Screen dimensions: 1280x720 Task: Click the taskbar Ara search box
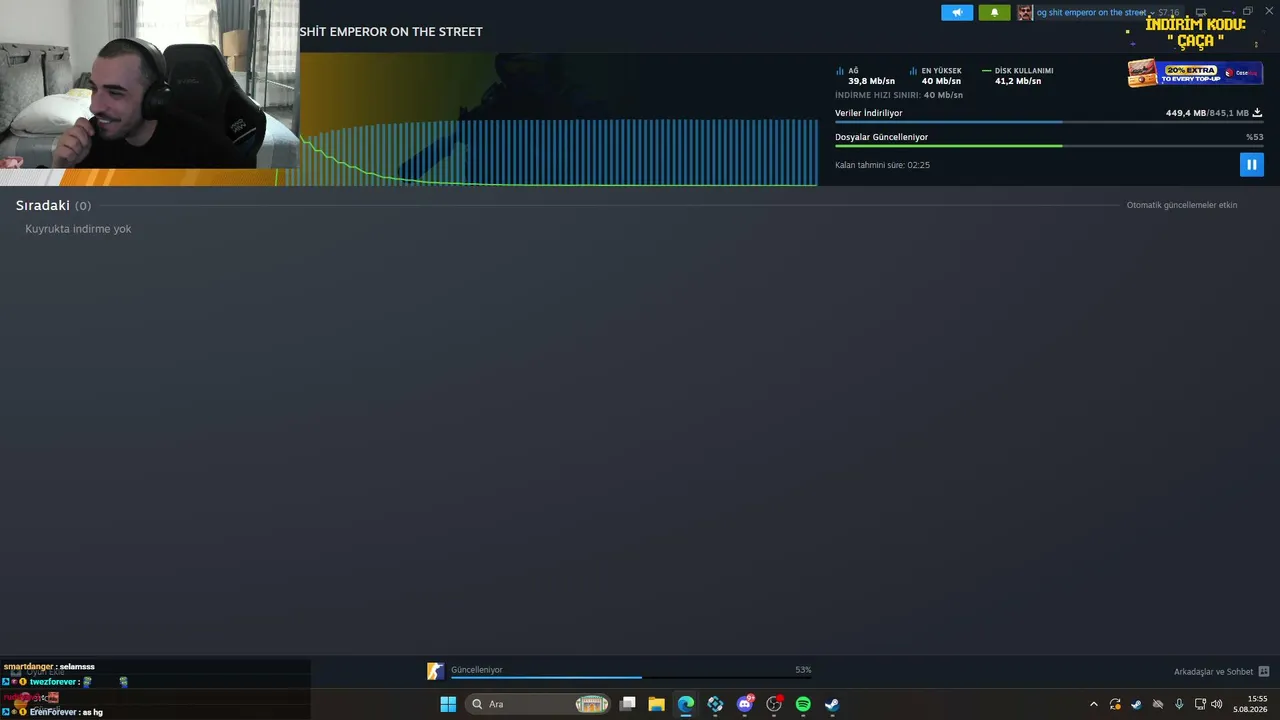(x=539, y=704)
